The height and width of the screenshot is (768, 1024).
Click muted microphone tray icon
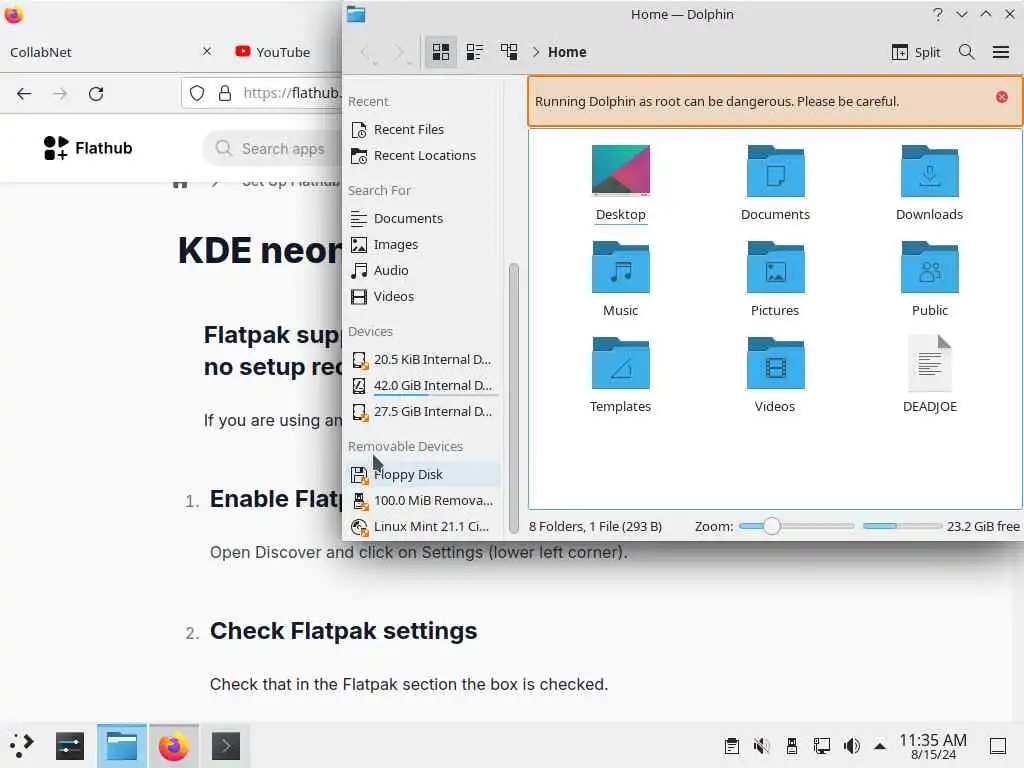click(761, 745)
